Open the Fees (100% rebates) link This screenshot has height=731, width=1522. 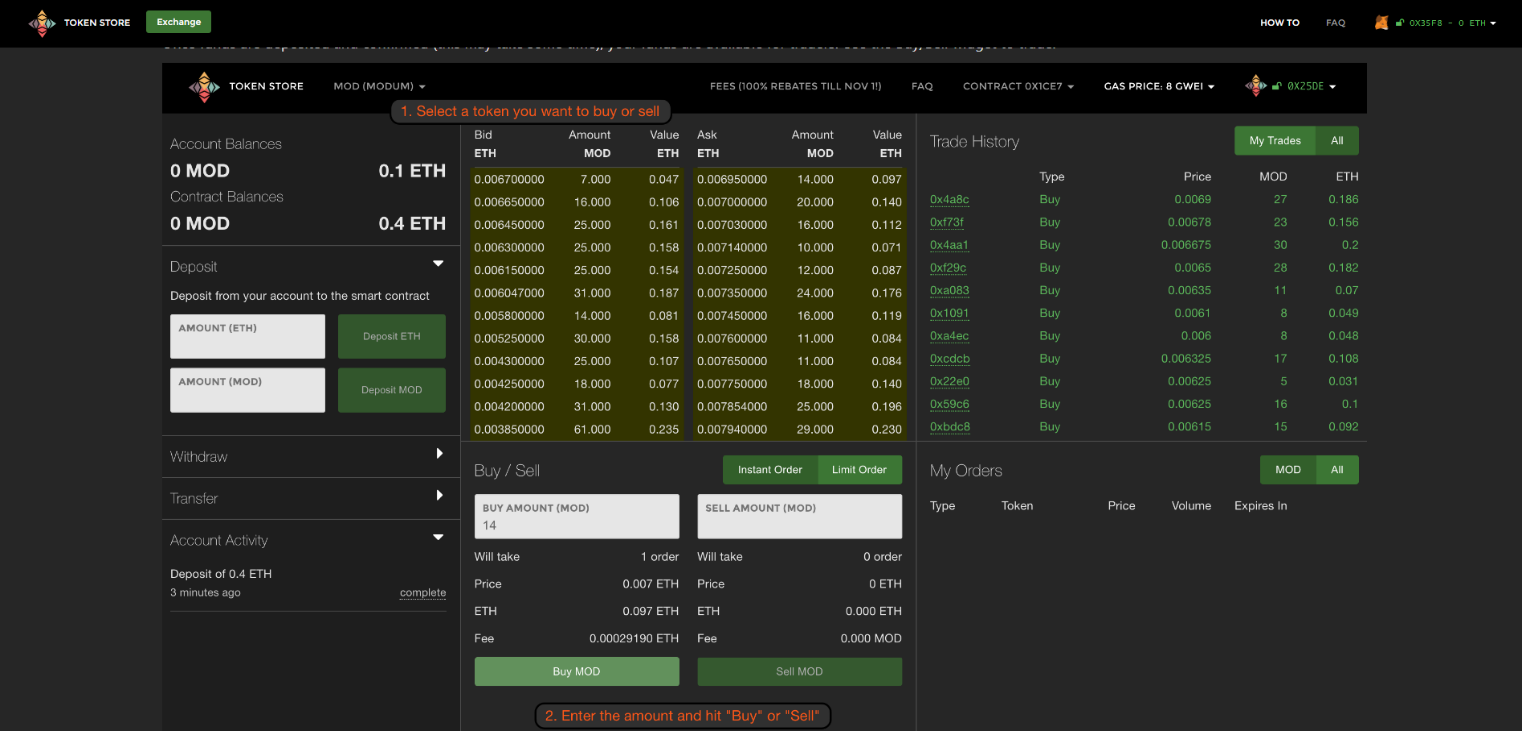pyautogui.click(x=796, y=87)
